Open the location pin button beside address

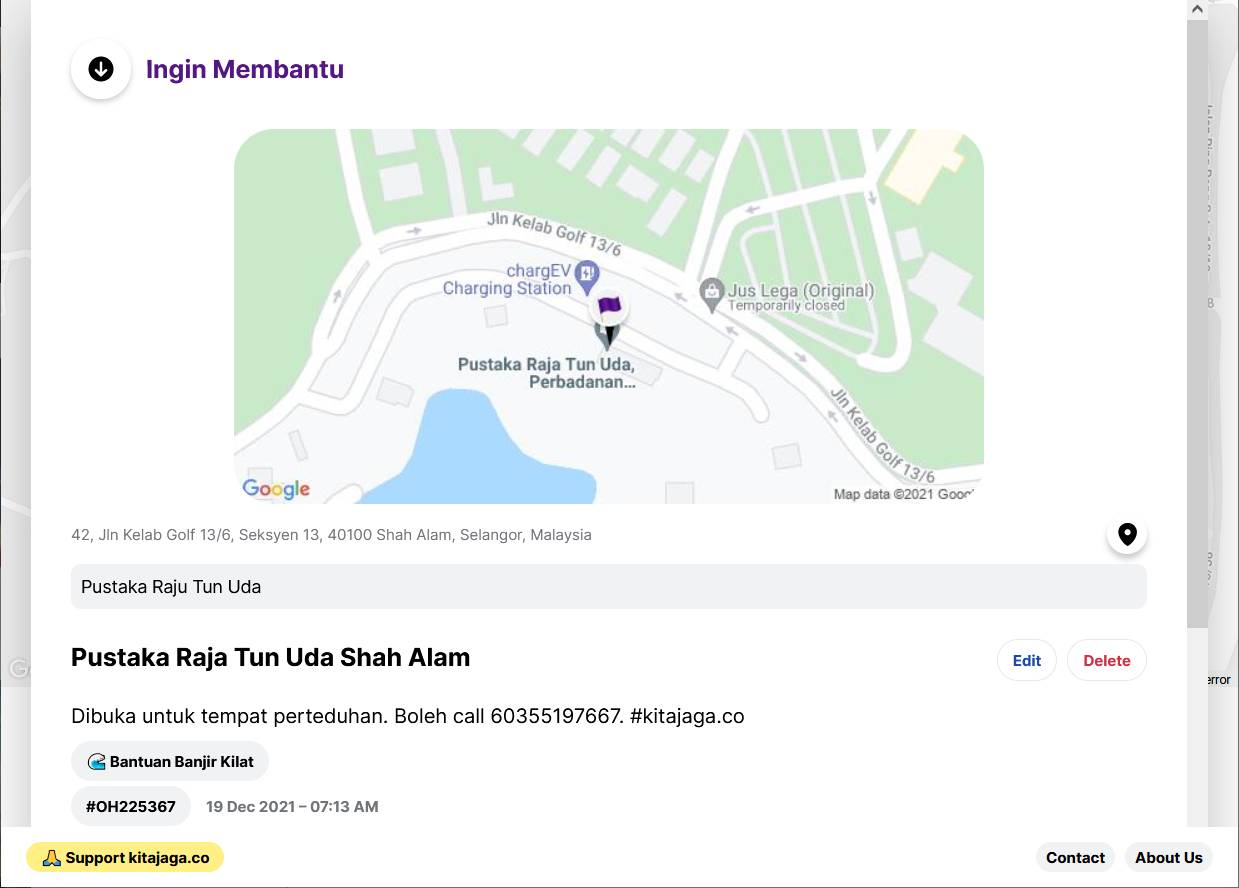[x=1127, y=534]
